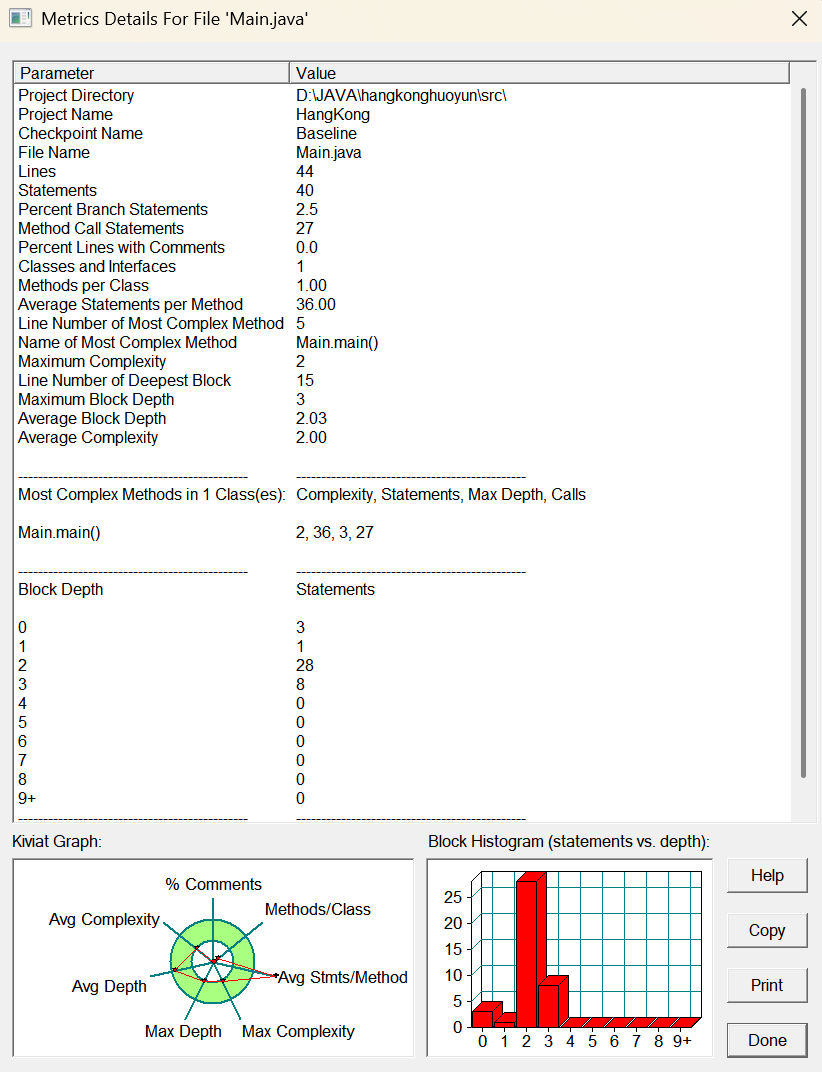Click the Parameter column header
The height and width of the screenshot is (1072, 822).
151,73
